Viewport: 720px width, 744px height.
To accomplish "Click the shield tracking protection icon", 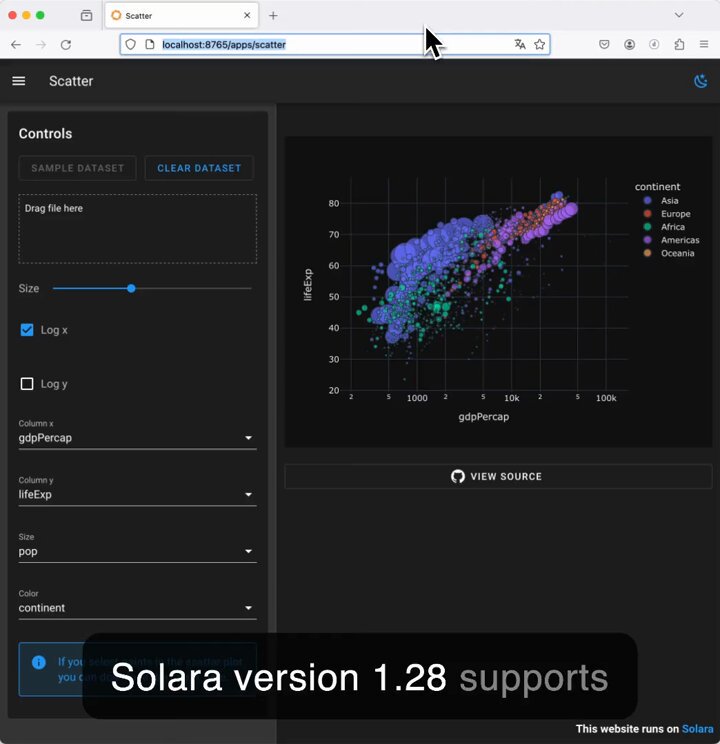I will tap(131, 45).
